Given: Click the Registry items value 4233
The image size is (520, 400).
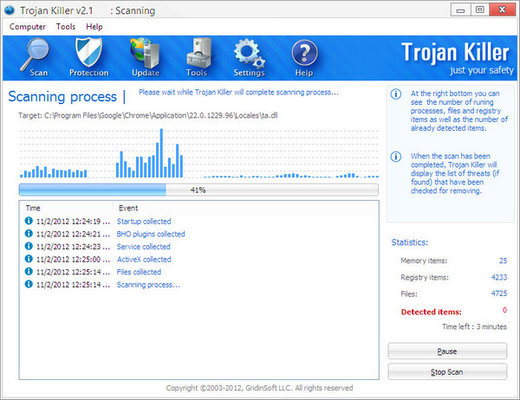Looking at the screenshot, I should pyautogui.click(x=499, y=277).
